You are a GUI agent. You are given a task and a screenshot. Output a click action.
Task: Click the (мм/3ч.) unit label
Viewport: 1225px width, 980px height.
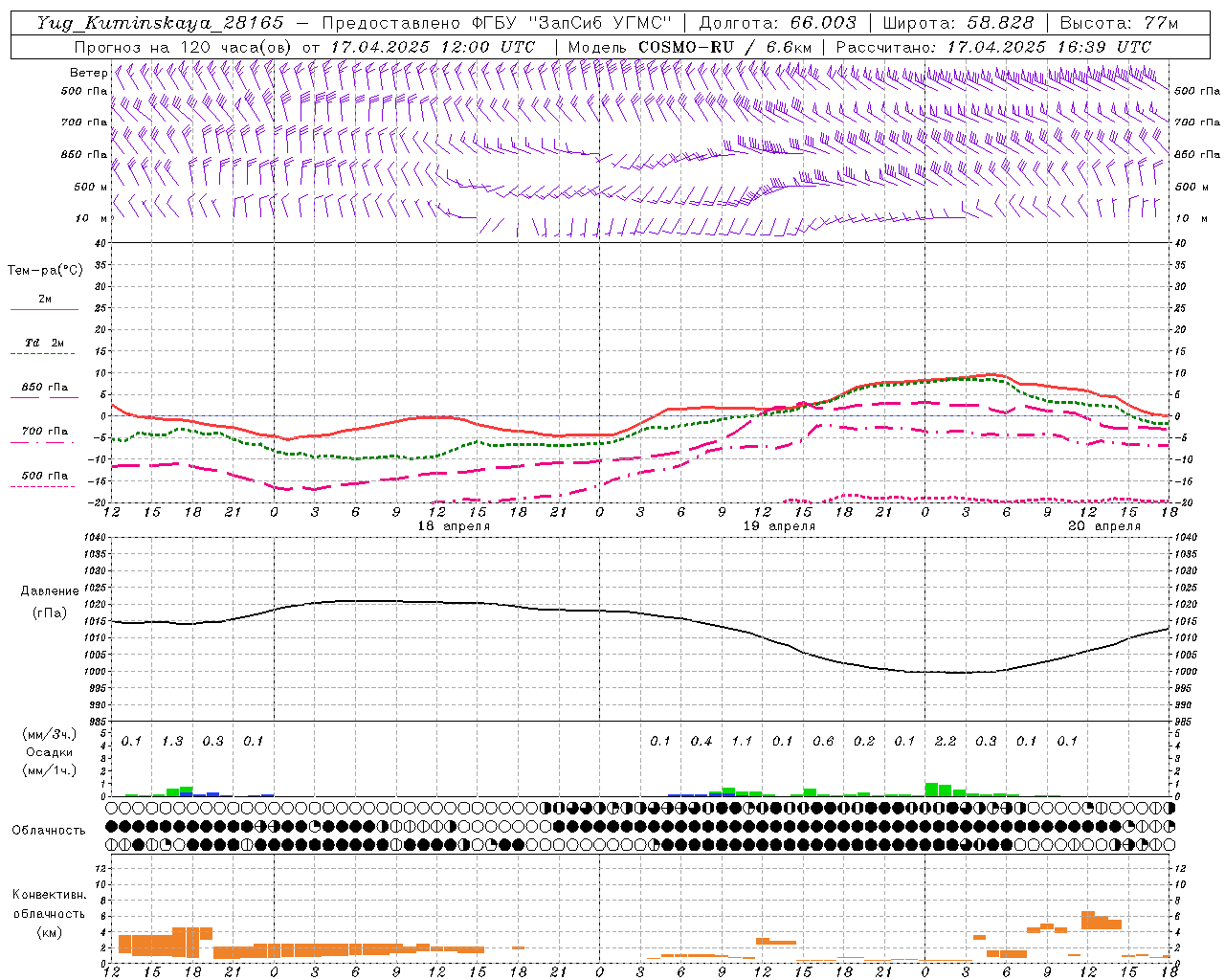click(x=49, y=734)
